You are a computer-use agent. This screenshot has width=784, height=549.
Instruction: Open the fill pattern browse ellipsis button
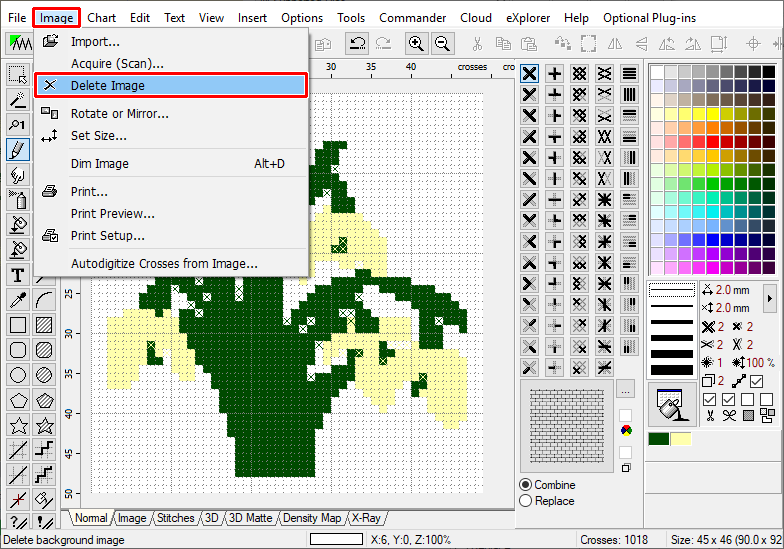[625, 390]
